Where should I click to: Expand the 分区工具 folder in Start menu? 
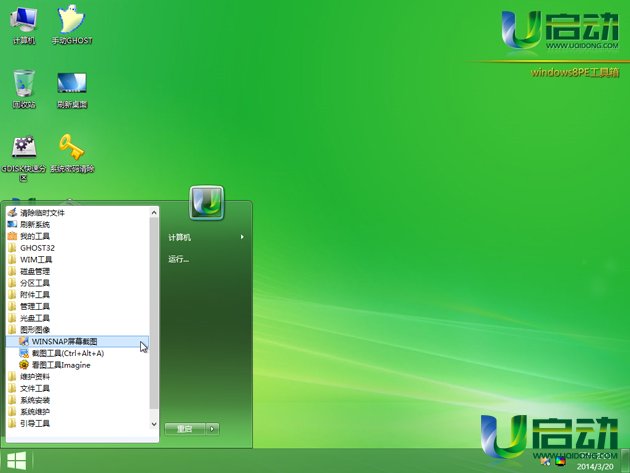[34, 282]
